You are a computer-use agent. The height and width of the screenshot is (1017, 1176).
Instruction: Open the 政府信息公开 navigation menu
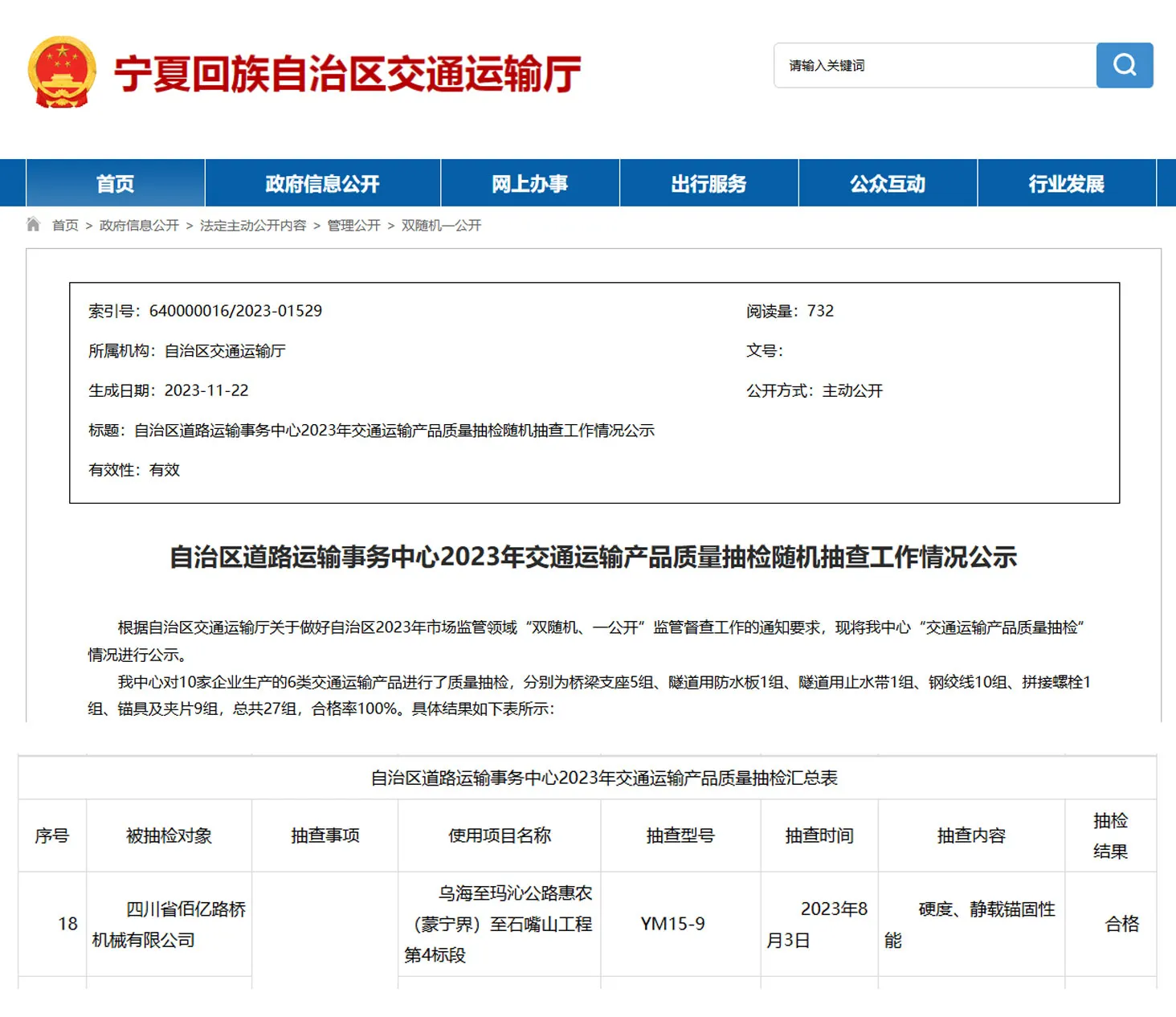coord(321,183)
